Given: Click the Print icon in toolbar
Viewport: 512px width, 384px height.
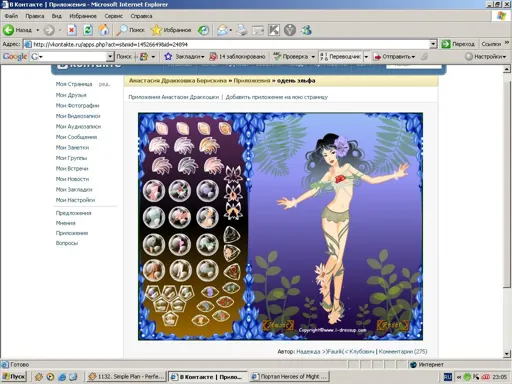Looking at the screenshot, I should (242, 30).
